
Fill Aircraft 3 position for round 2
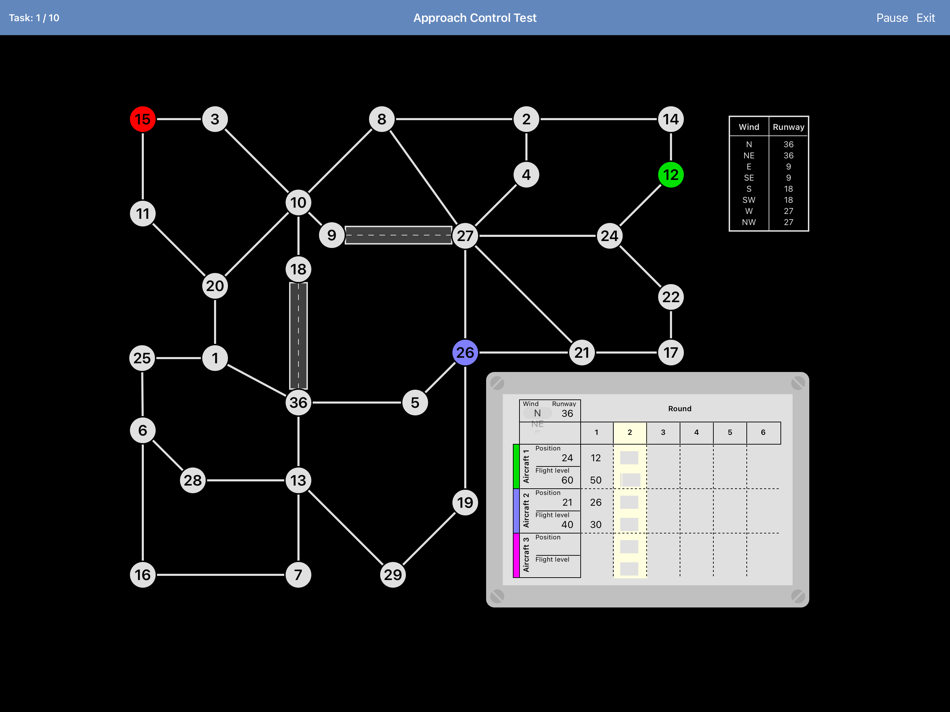pos(629,547)
